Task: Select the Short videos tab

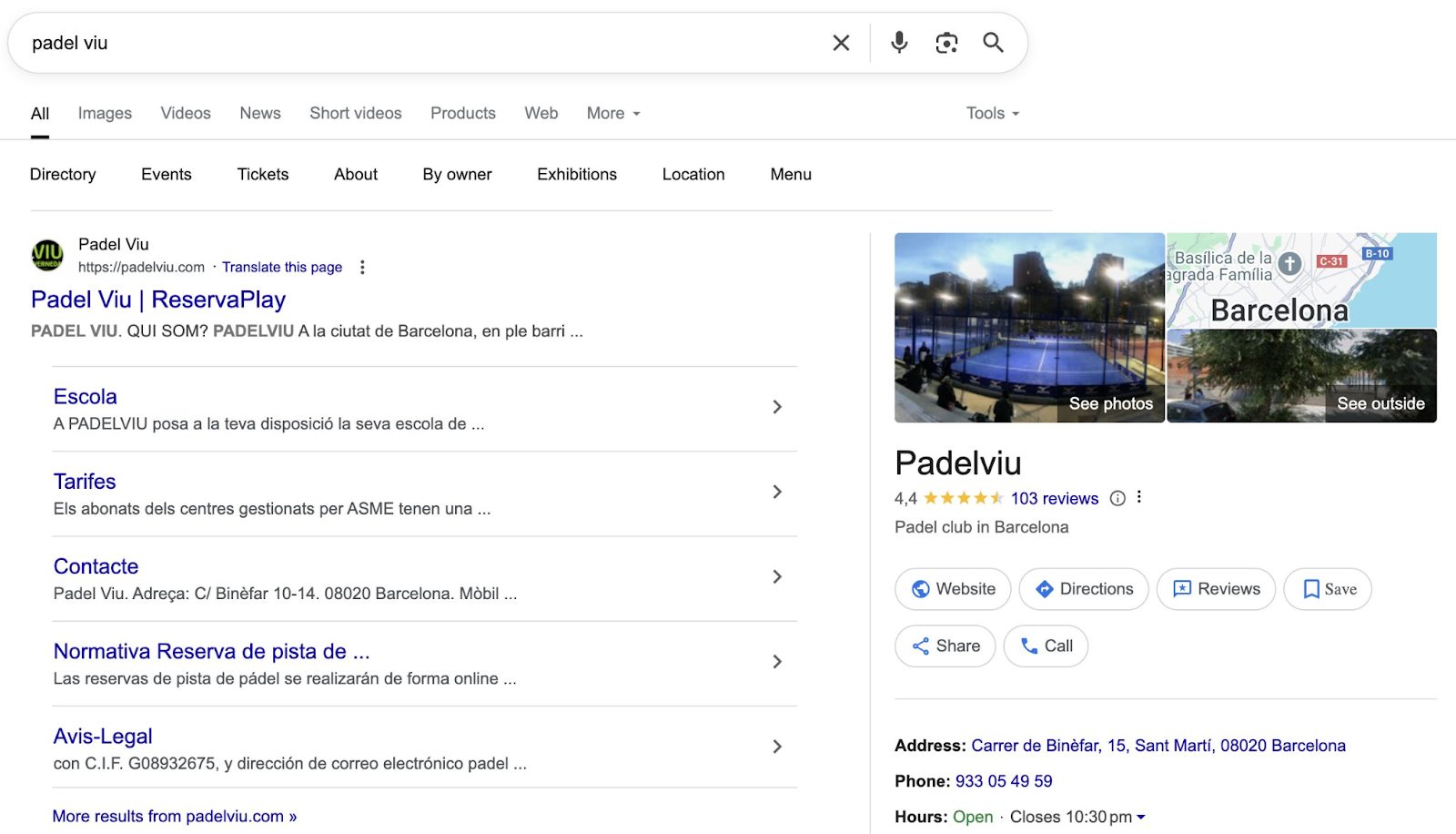Action: pos(355,113)
